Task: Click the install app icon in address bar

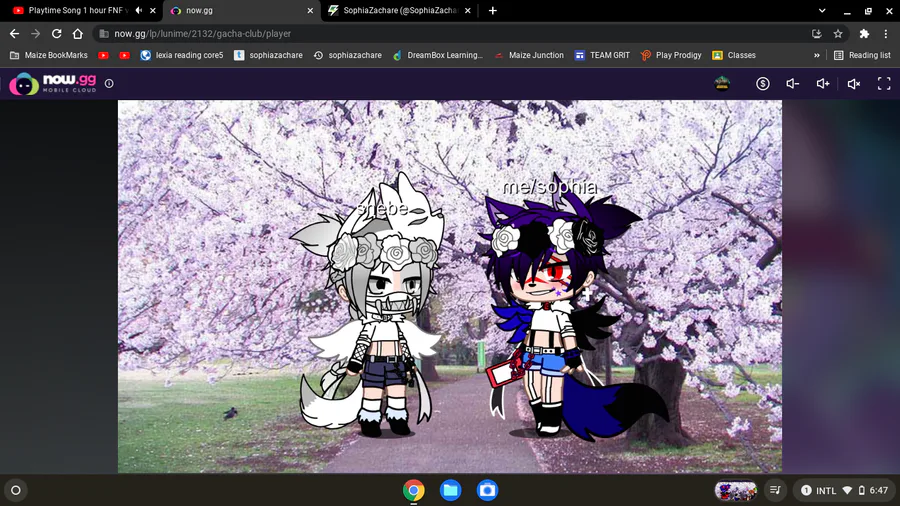Action: [816, 34]
